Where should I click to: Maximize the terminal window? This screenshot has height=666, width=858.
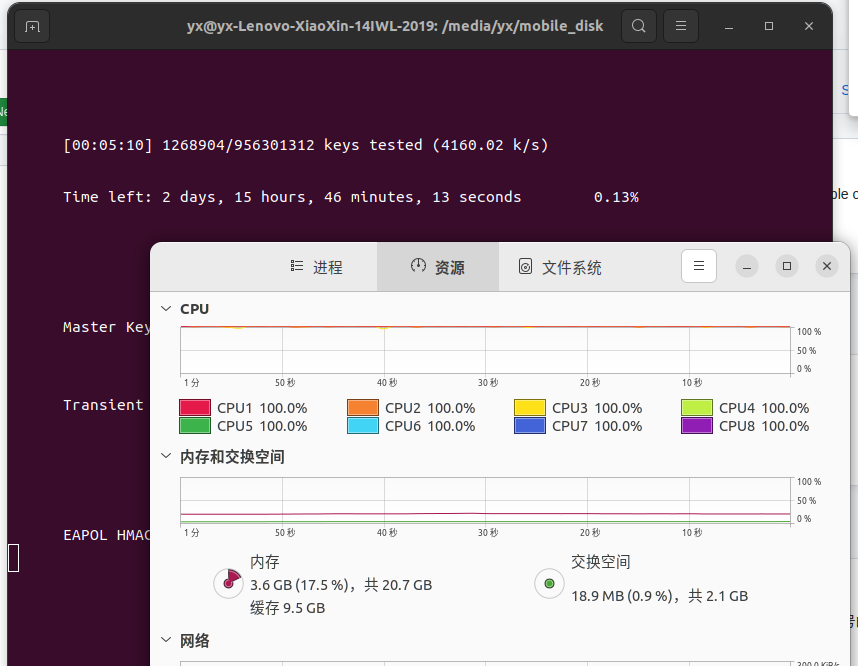[769, 26]
